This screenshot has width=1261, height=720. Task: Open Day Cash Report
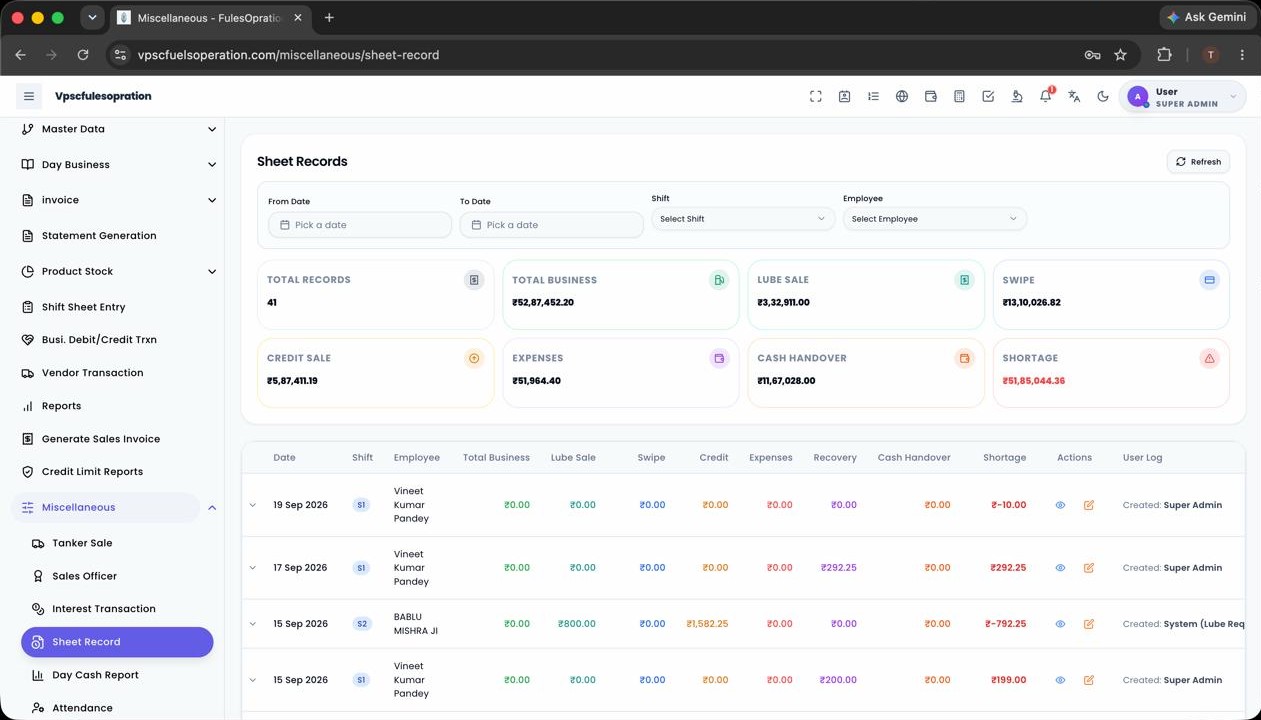pyautogui.click(x=95, y=675)
